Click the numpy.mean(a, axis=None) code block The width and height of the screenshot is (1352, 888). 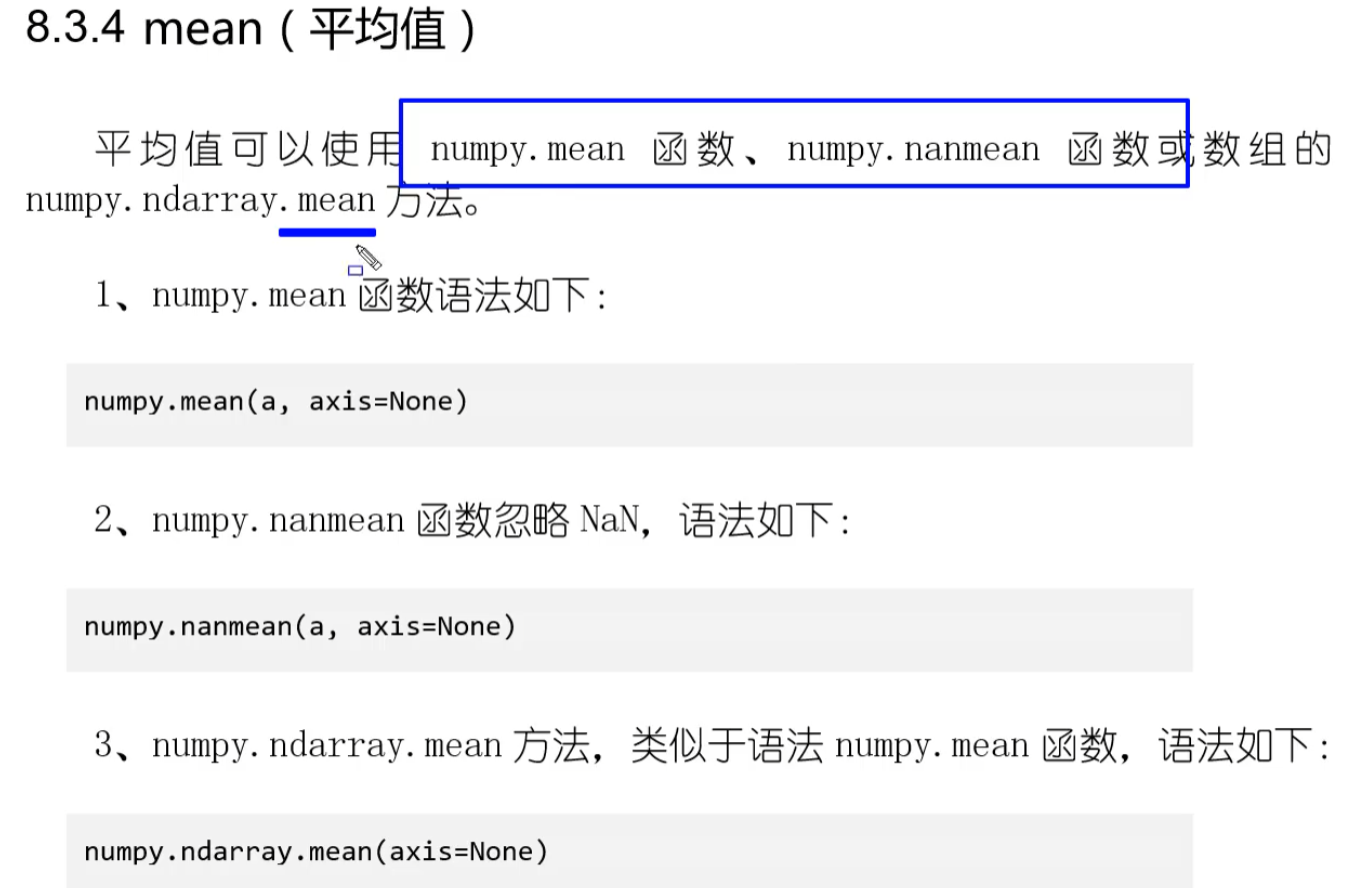click(x=628, y=403)
